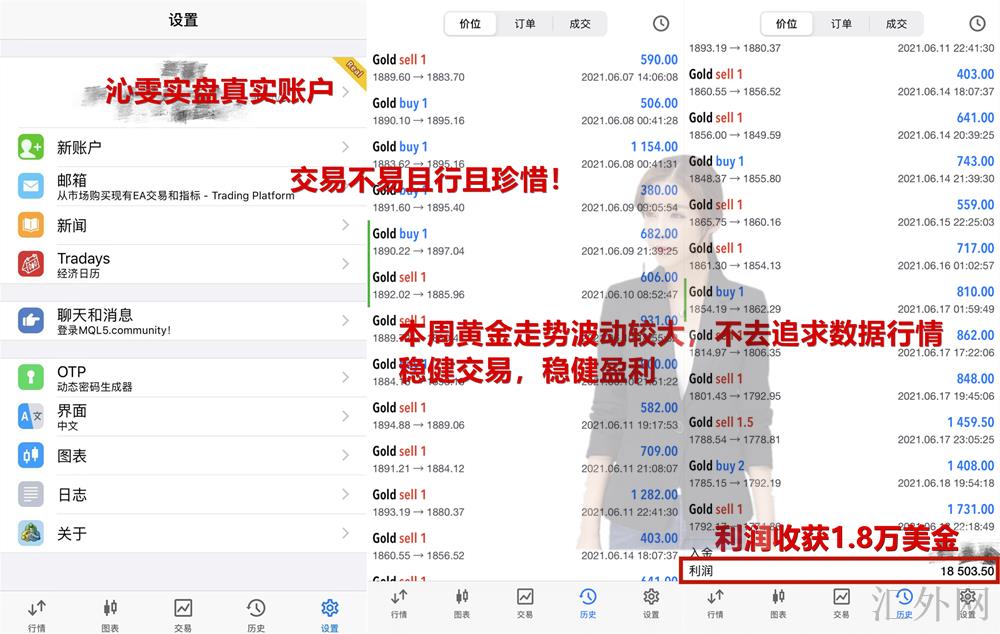Select 设置 gear in settings screen bottom bar
The image size is (1000, 634).
330,615
